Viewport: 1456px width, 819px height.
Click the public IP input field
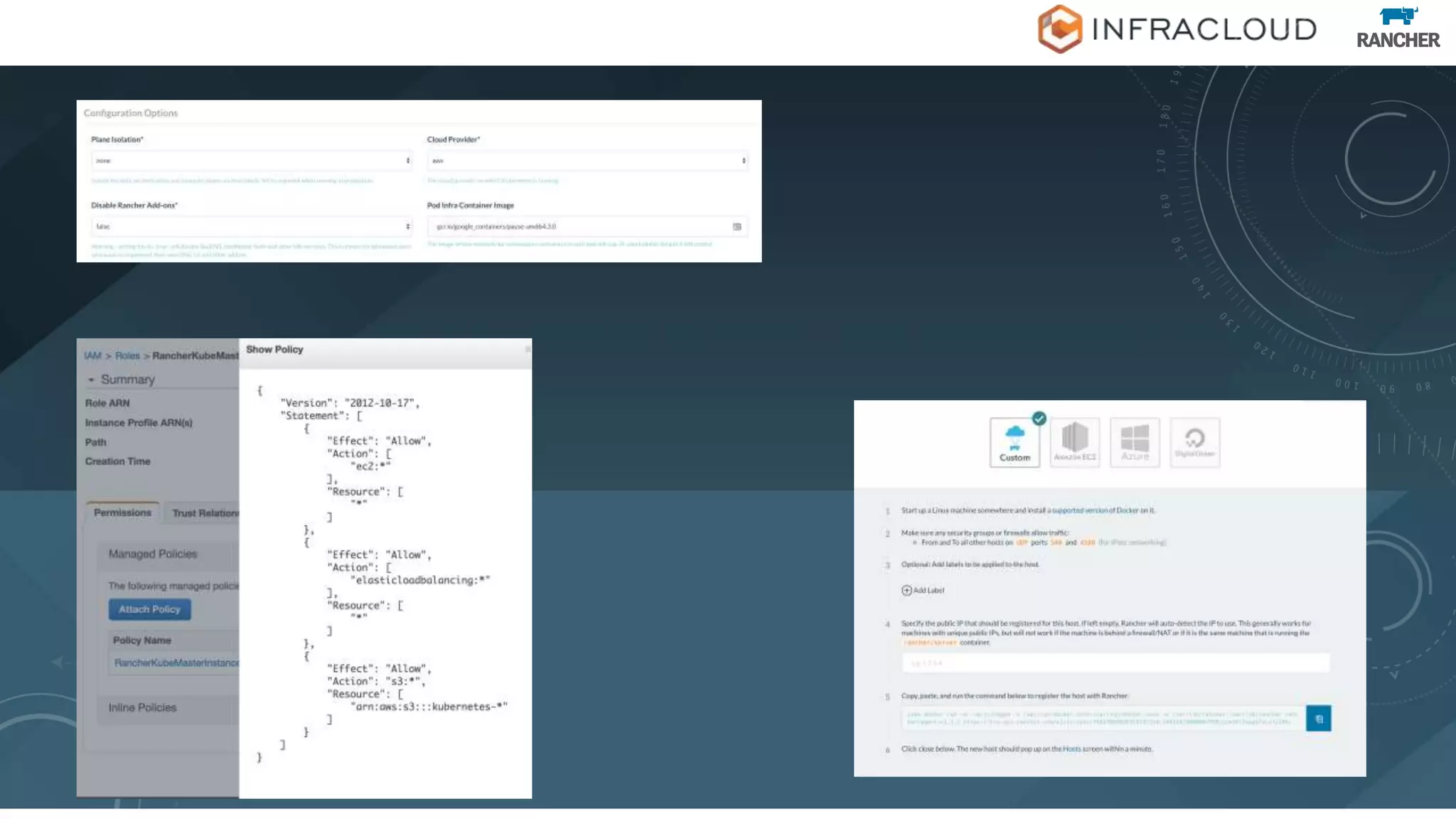click(x=1115, y=663)
